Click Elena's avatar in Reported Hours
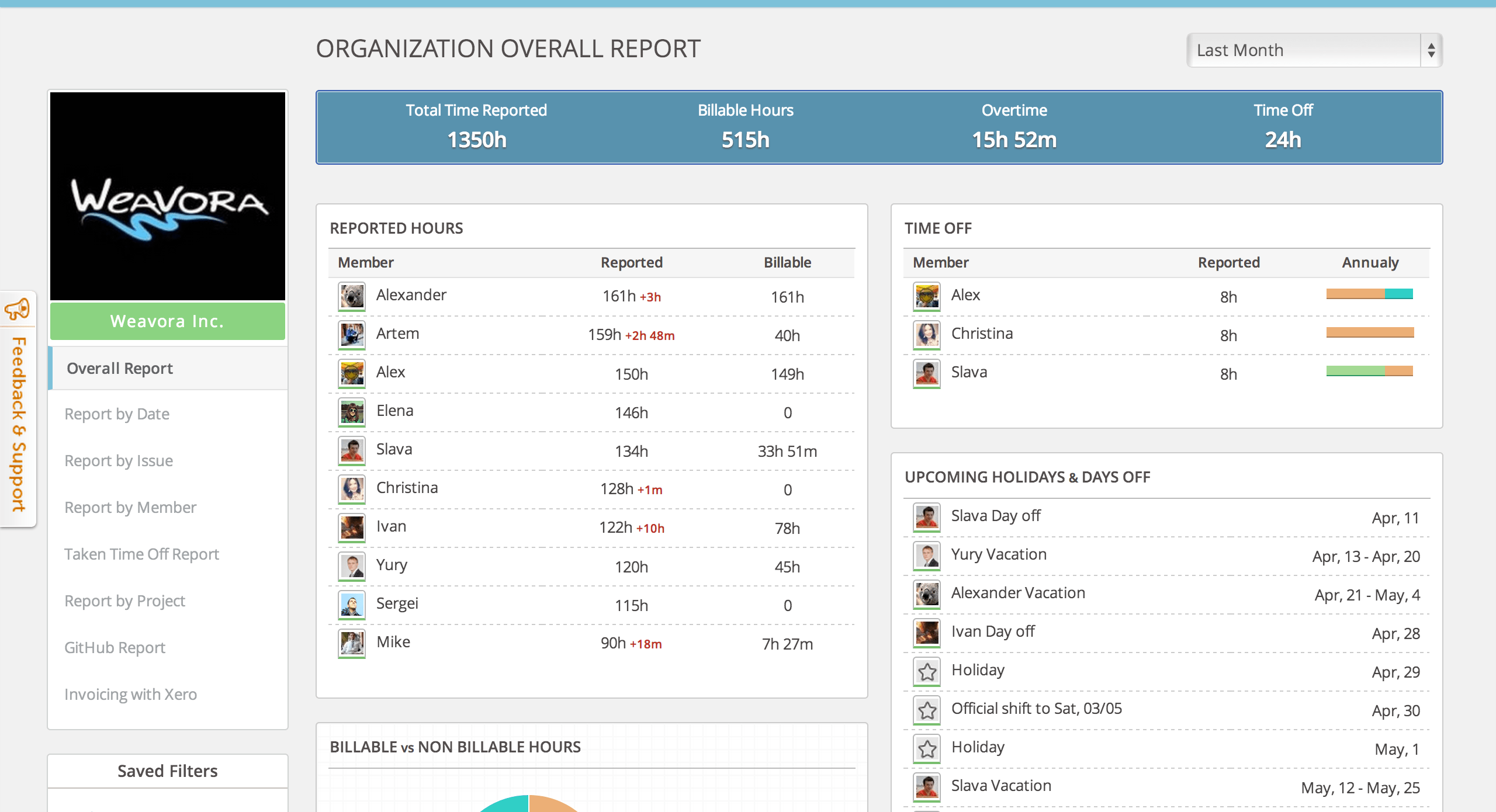The height and width of the screenshot is (812, 1496). tap(352, 412)
